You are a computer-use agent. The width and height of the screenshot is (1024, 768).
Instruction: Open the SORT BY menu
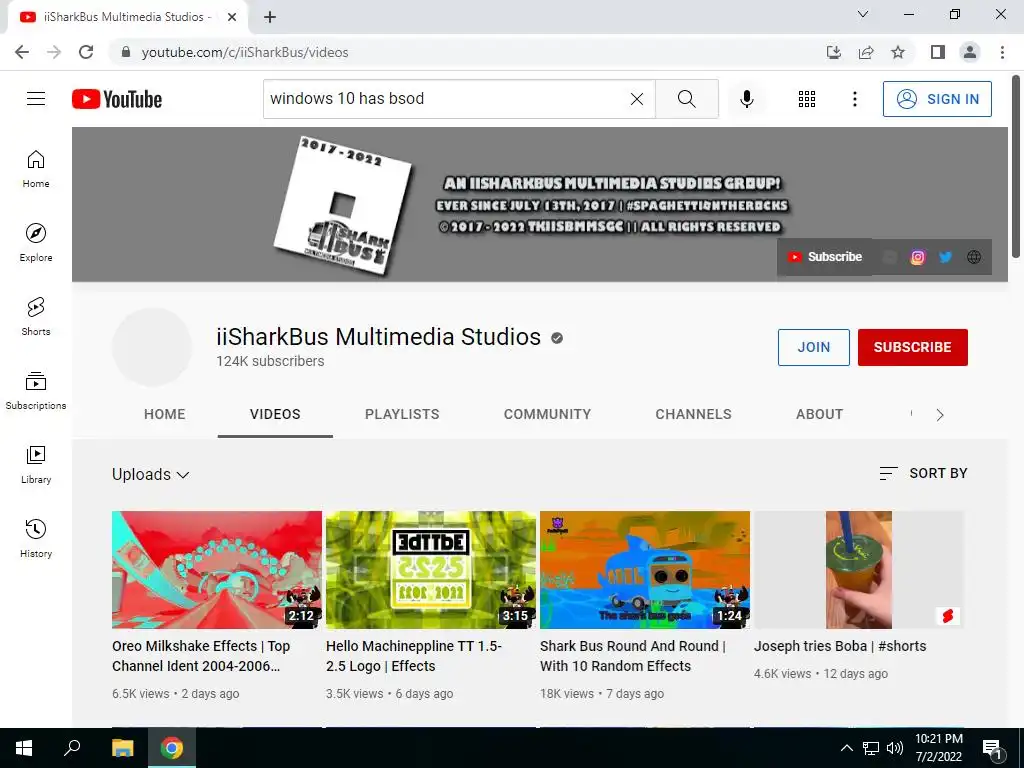tap(923, 473)
